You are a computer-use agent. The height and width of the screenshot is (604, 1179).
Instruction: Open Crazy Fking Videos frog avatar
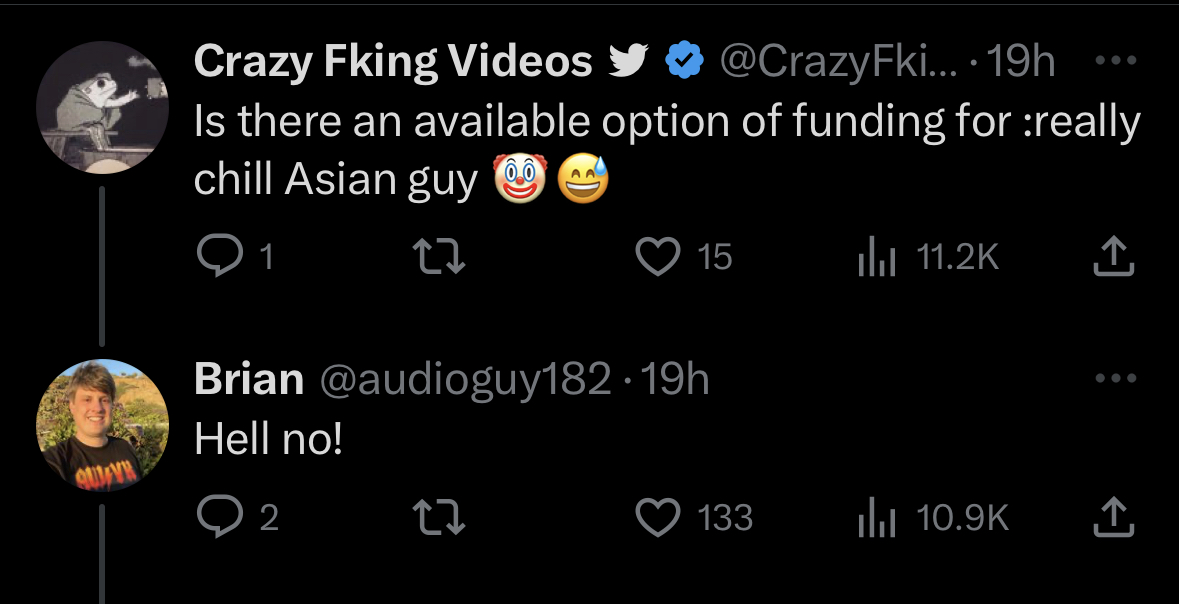coord(102,108)
